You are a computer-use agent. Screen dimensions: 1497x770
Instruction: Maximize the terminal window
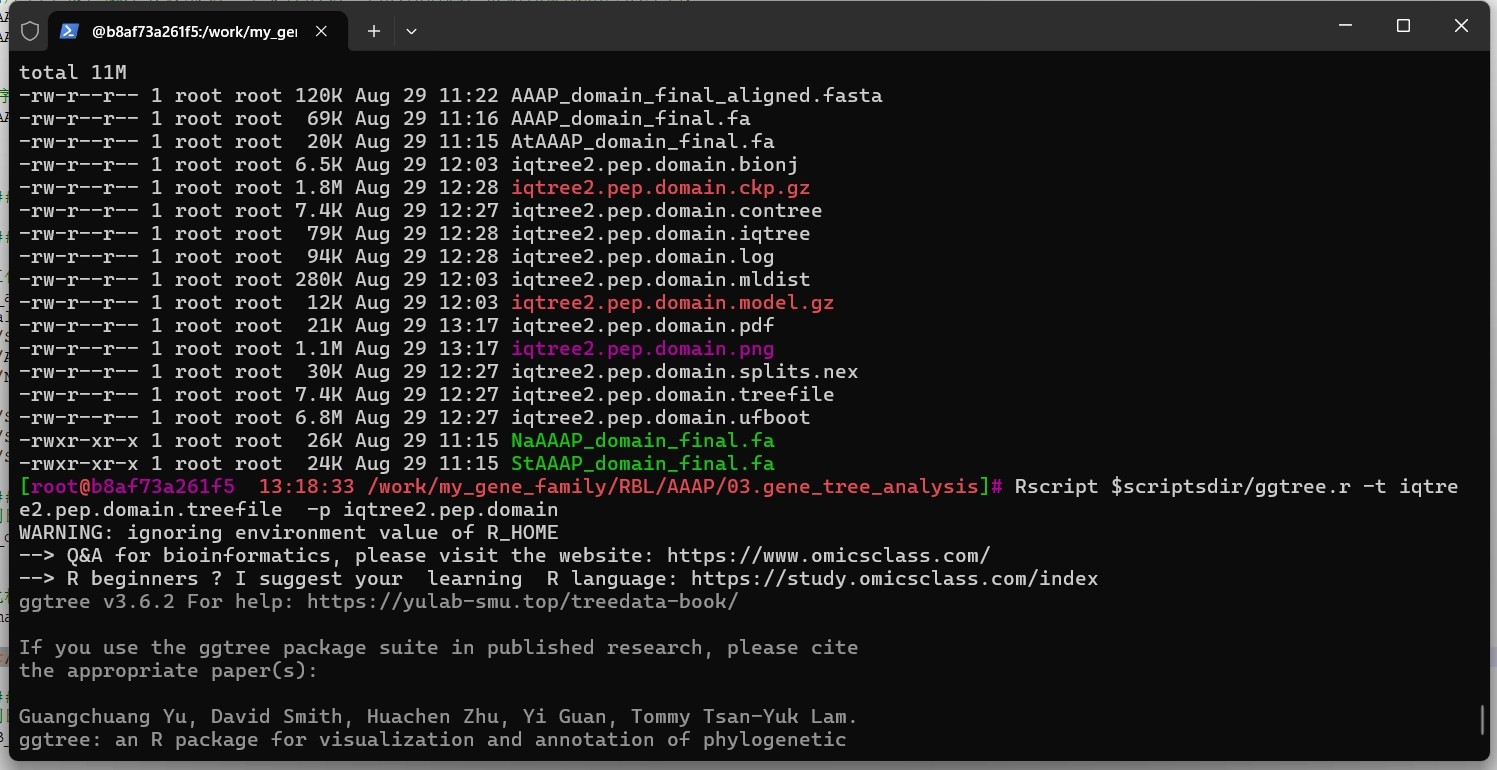coord(1403,26)
